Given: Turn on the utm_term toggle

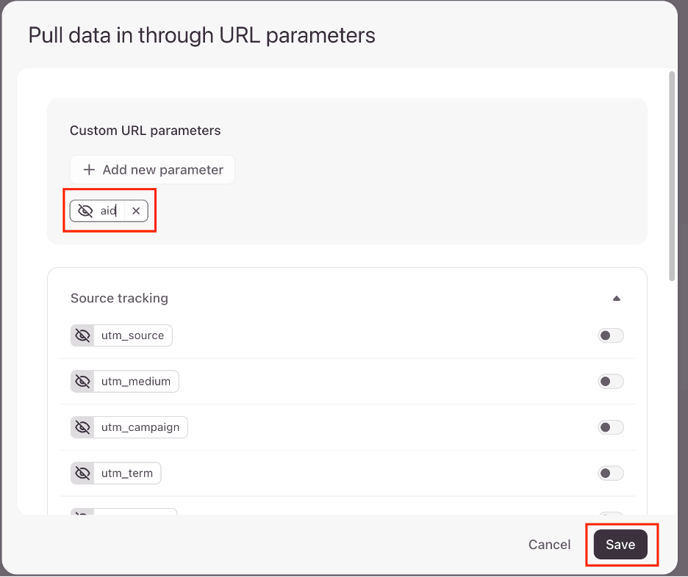Looking at the screenshot, I should (x=610, y=473).
